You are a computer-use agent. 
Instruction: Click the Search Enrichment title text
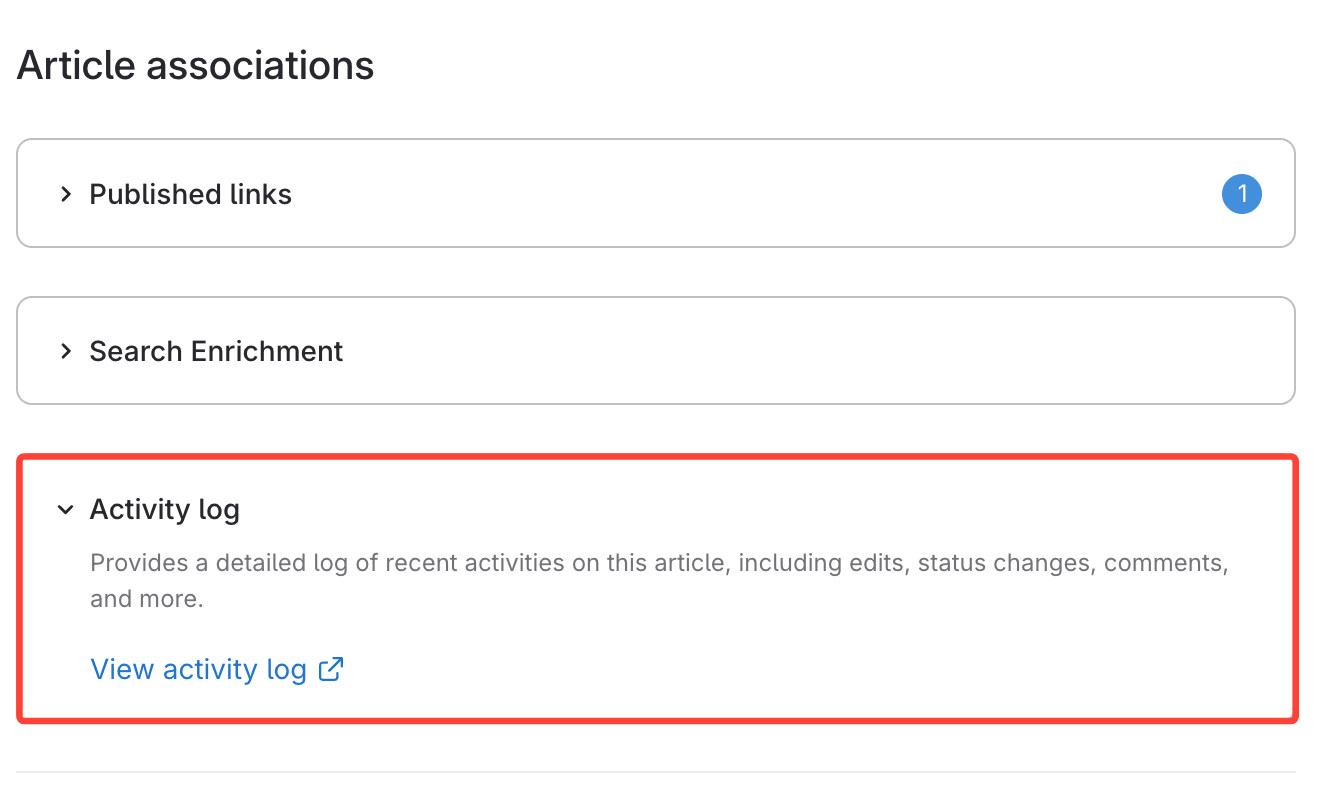click(216, 351)
